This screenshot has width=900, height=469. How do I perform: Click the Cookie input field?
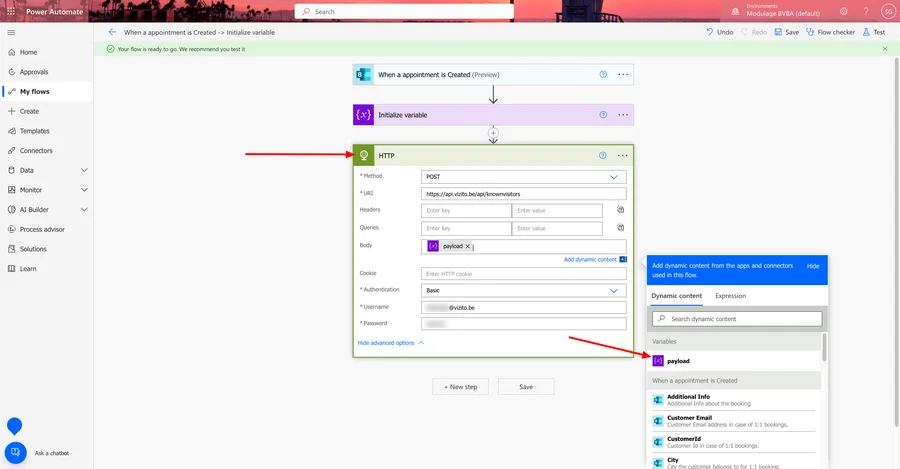[x=523, y=274]
